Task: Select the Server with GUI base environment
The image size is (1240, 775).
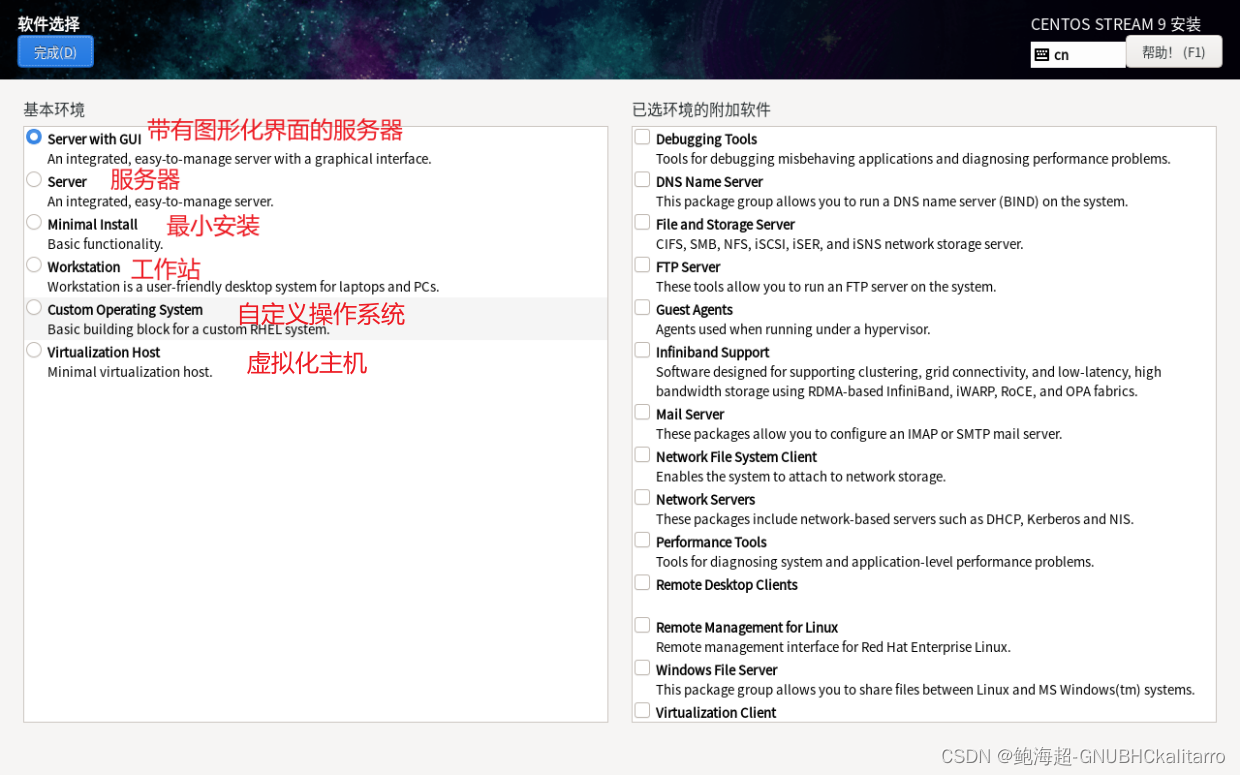Action: pos(33,137)
